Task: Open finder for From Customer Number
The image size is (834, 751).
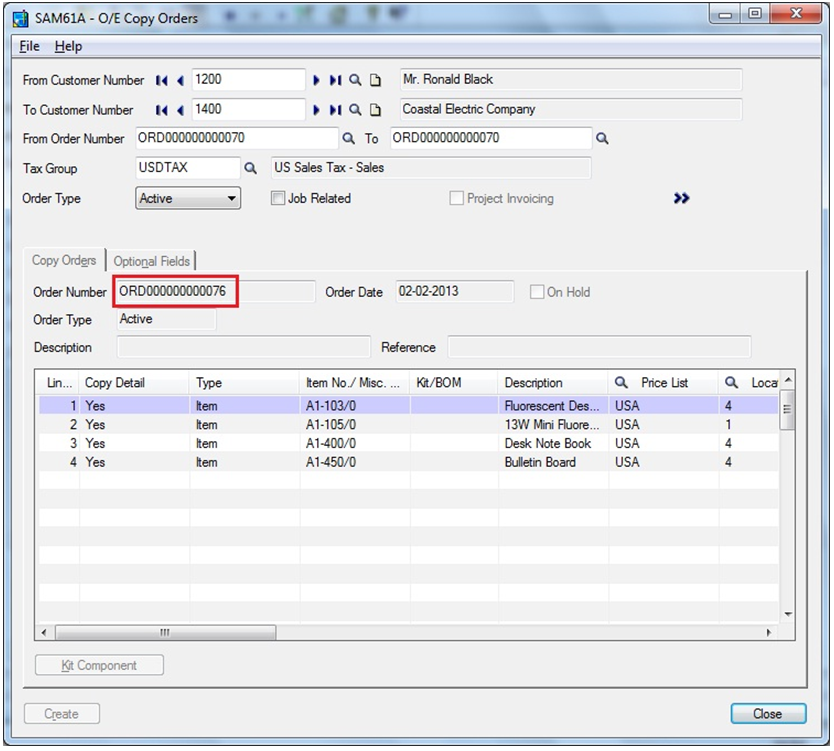Action: click(x=355, y=80)
